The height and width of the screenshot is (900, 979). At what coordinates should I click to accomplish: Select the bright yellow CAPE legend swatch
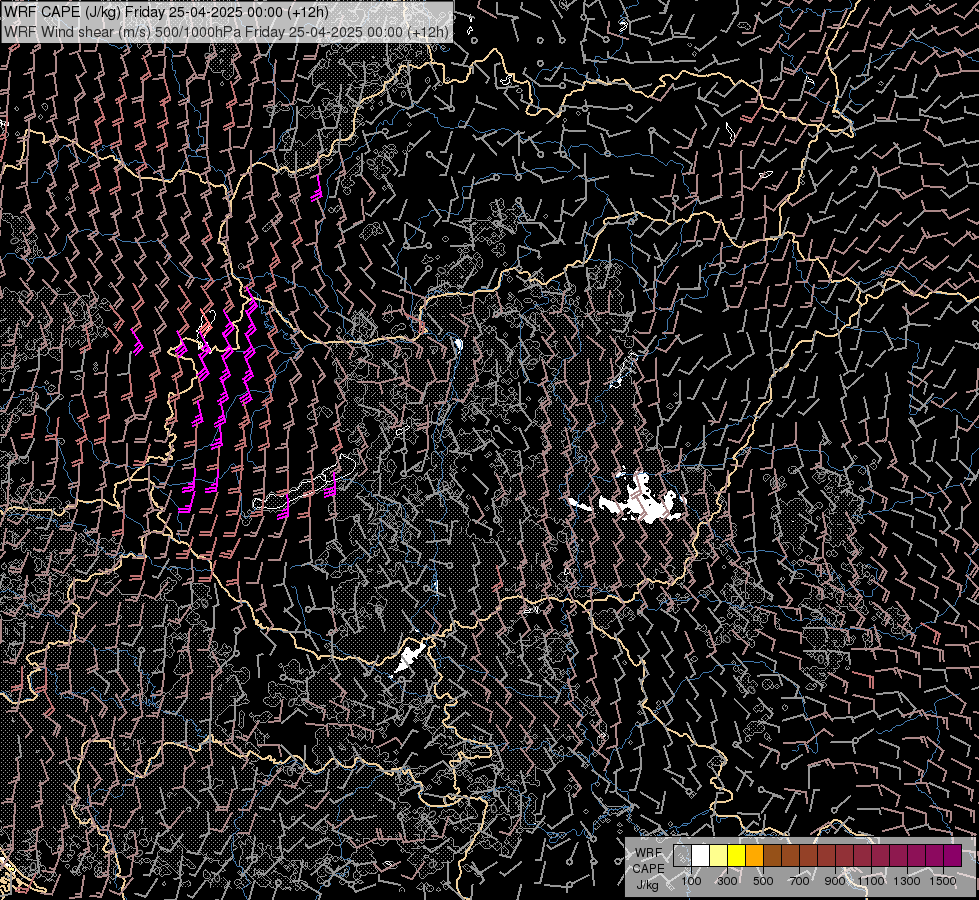(x=736, y=856)
